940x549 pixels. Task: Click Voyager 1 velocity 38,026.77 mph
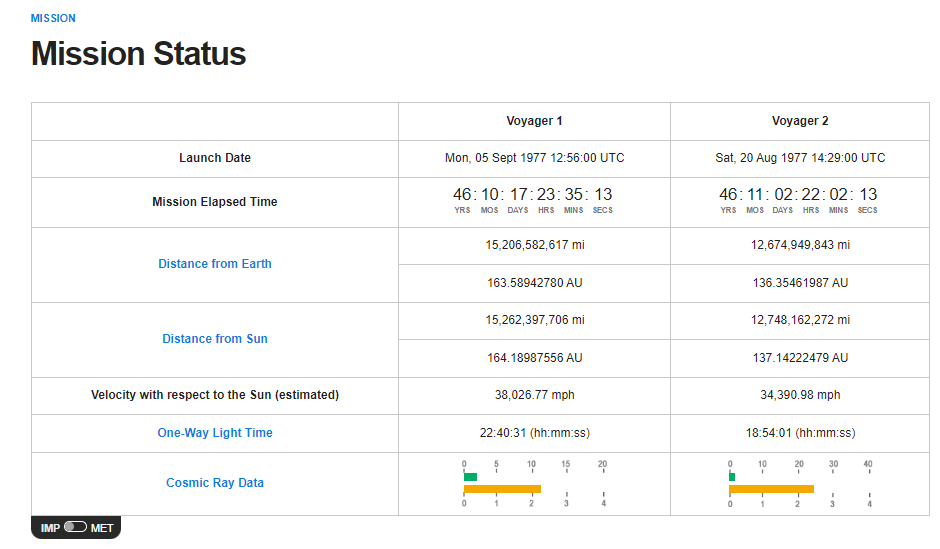click(x=534, y=395)
